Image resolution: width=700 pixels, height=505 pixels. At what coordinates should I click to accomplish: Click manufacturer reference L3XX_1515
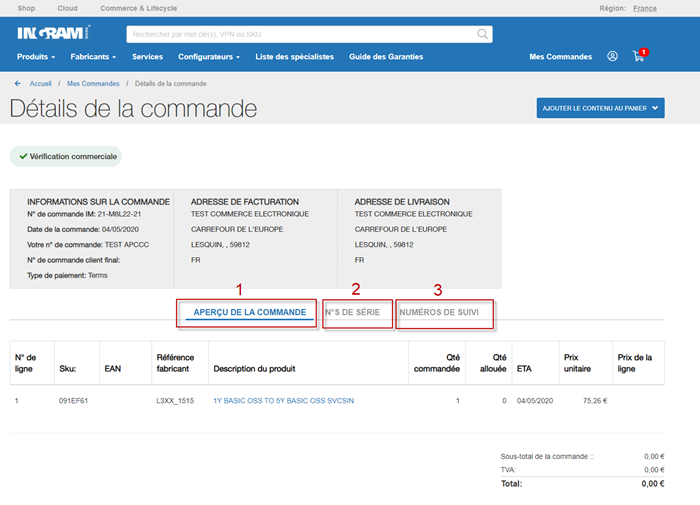(x=175, y=401)
